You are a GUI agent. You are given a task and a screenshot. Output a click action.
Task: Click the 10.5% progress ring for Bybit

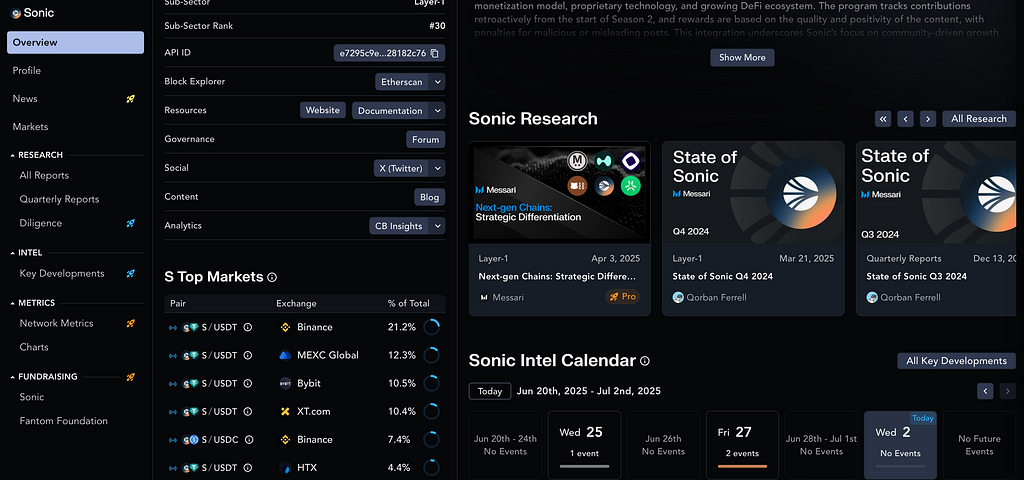431,383
